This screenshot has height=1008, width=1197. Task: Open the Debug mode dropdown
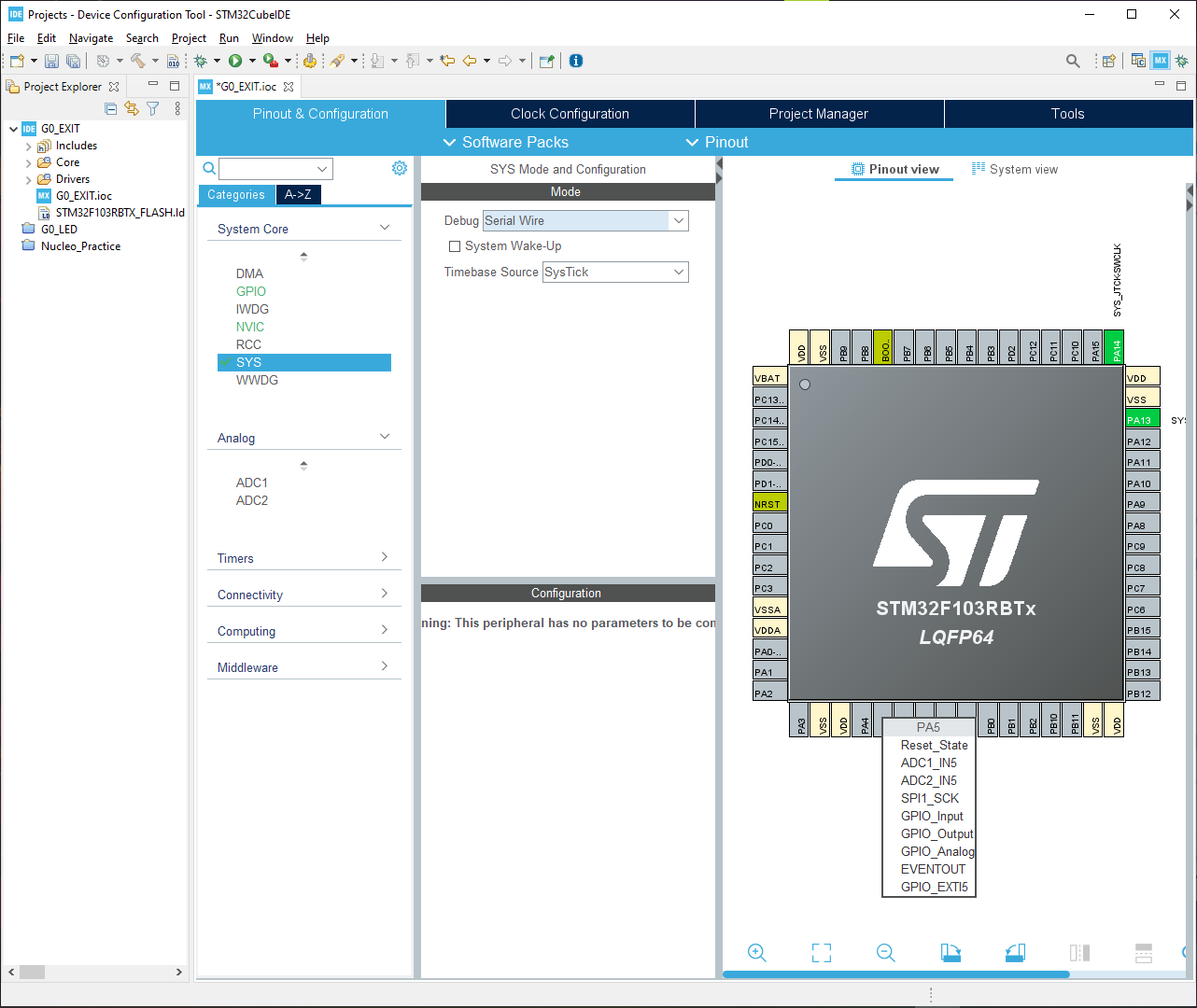point(679,220)
